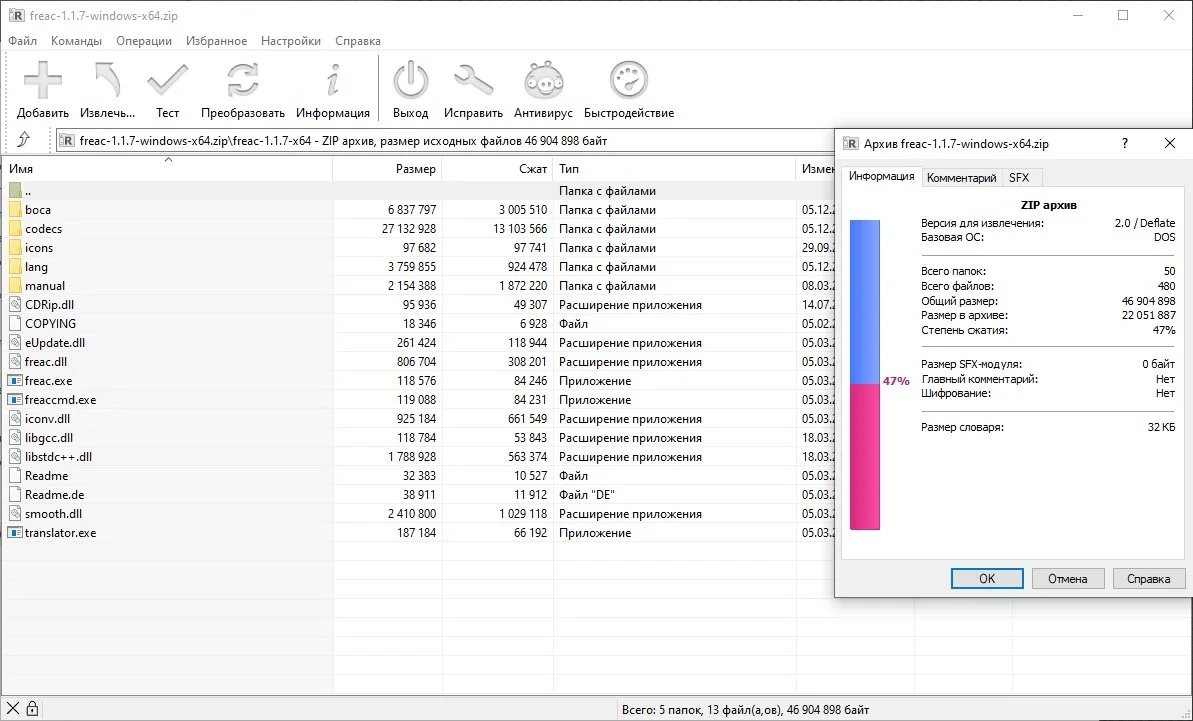
Task: Click the size value 27 132 928
Action: click(409, 229)
